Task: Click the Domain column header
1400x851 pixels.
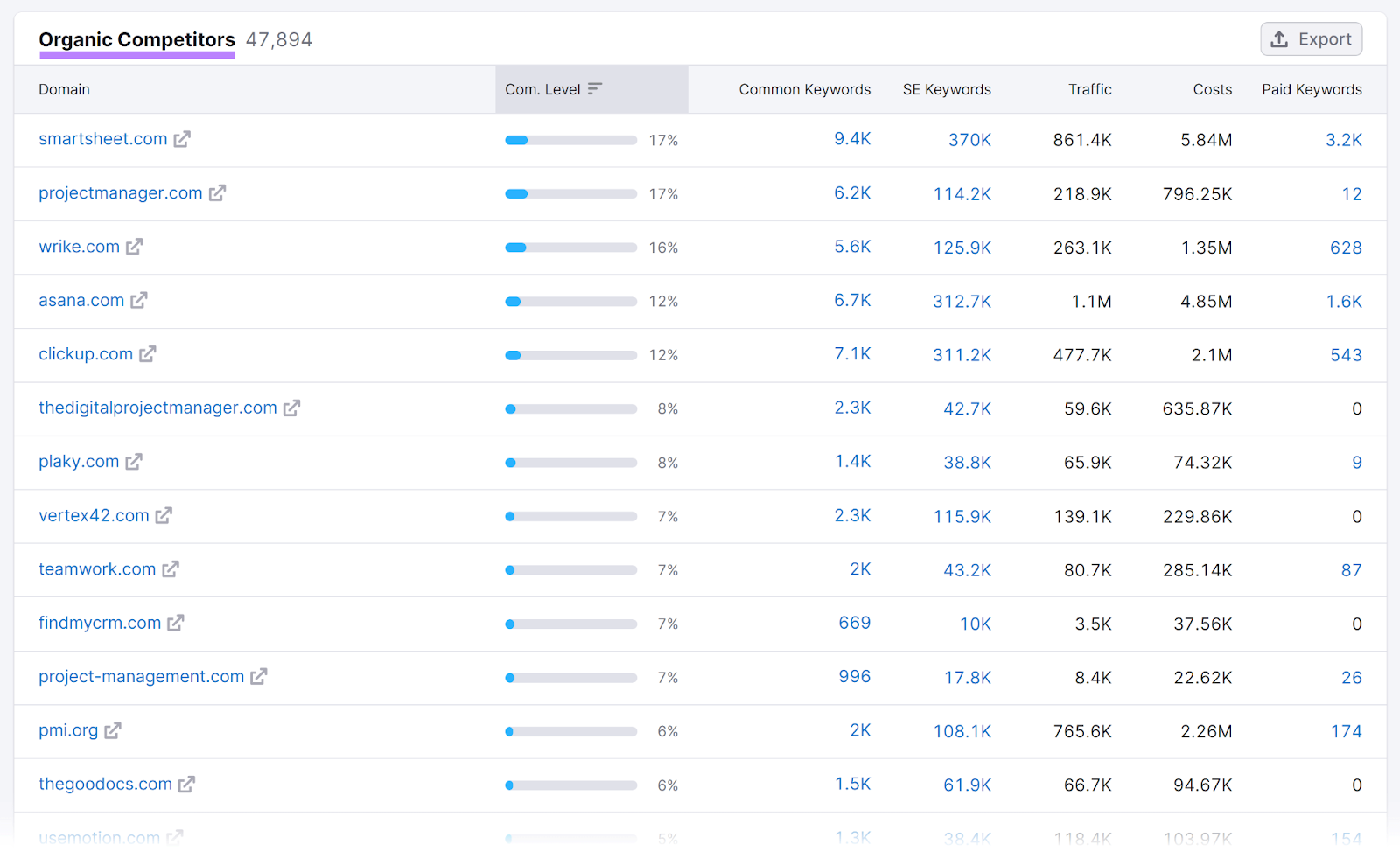Action: 64,88
